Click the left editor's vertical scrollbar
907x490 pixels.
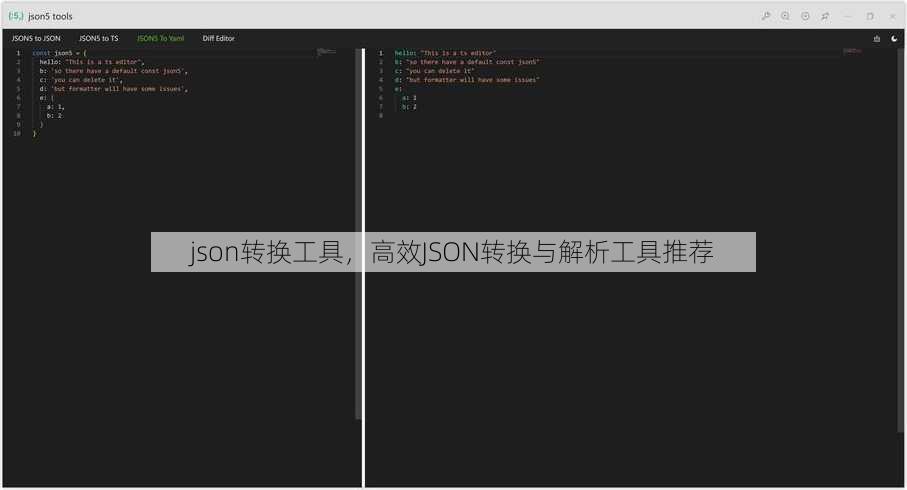[x=358, y=234]
